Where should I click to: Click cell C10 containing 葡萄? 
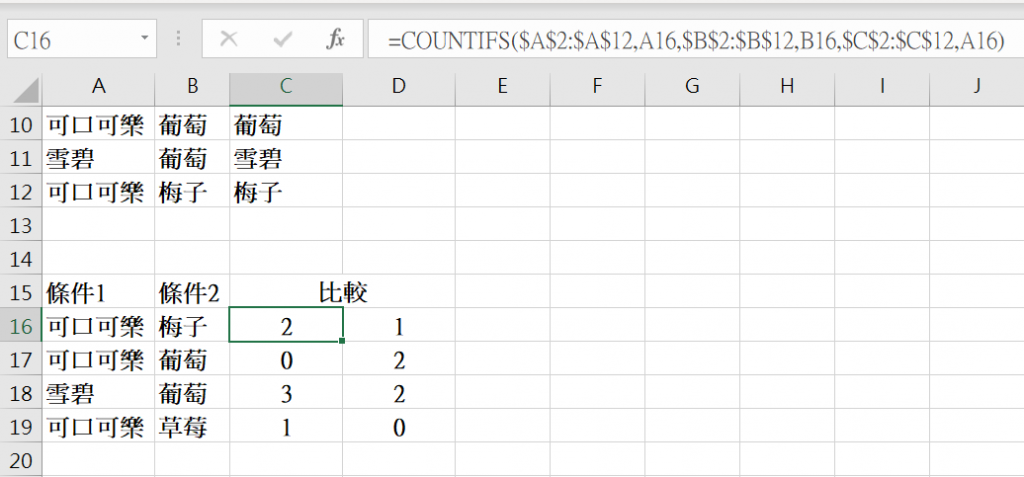pyautogui.click(x=286, y=123)
